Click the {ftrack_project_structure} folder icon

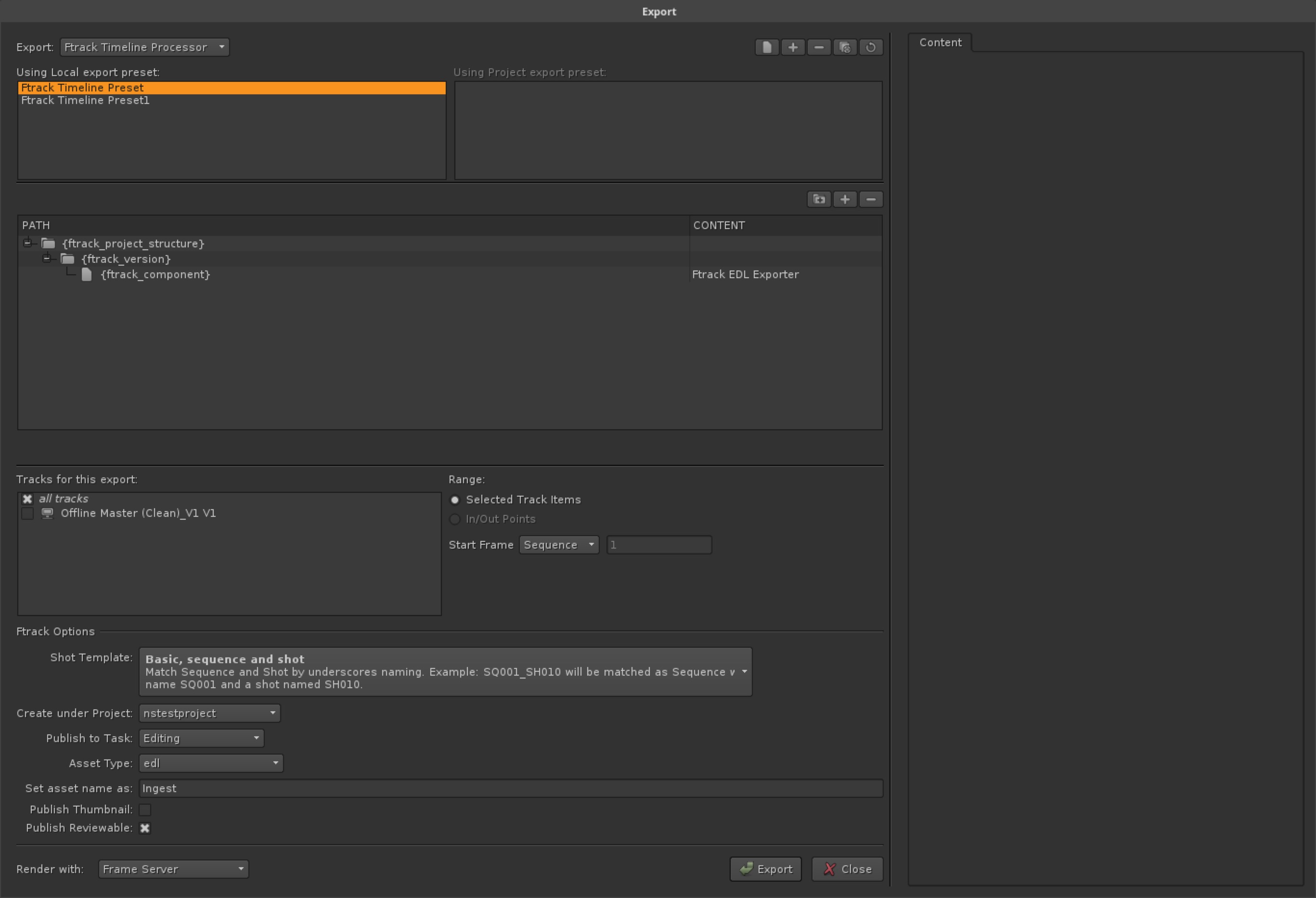pyautogui.click(x=49, y=244)
